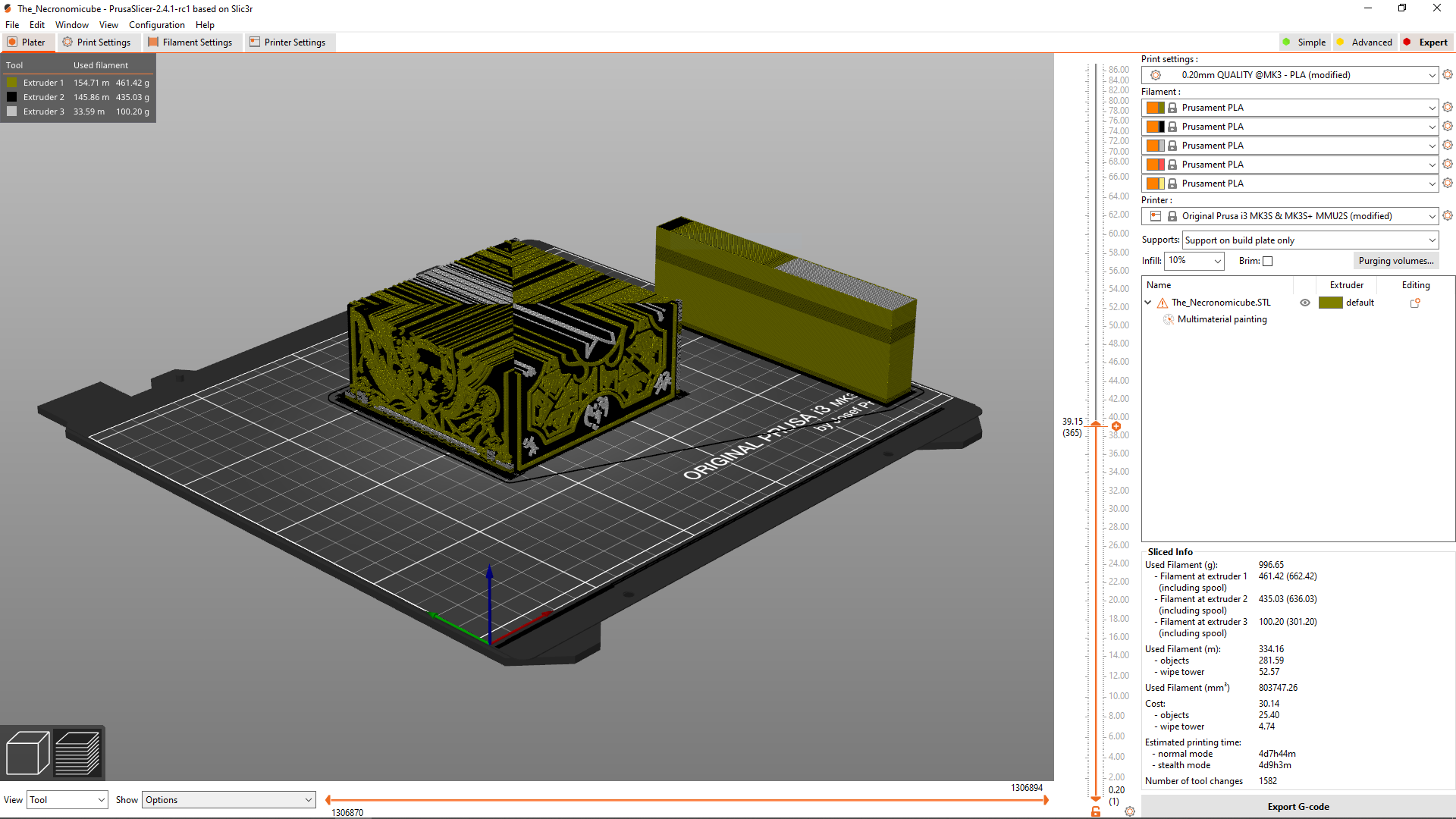Image resolution: width=1456 pixels, height=819 pixels.
Task: Open layer slider settings cog at bottom
Action: click(x=1130, y=811)
